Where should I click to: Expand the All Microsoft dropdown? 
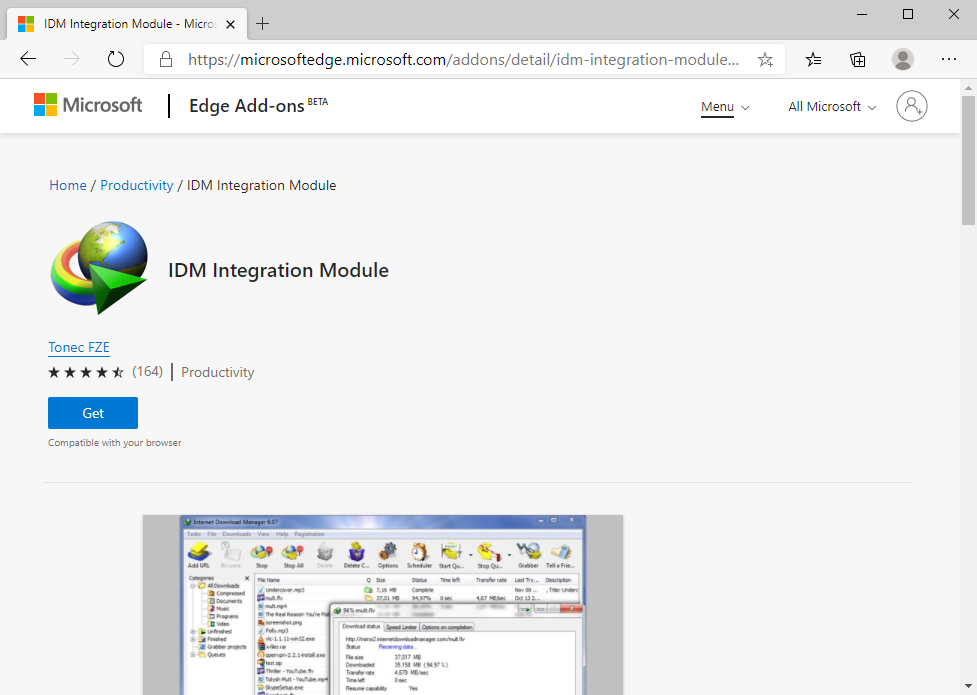(832, 107)
